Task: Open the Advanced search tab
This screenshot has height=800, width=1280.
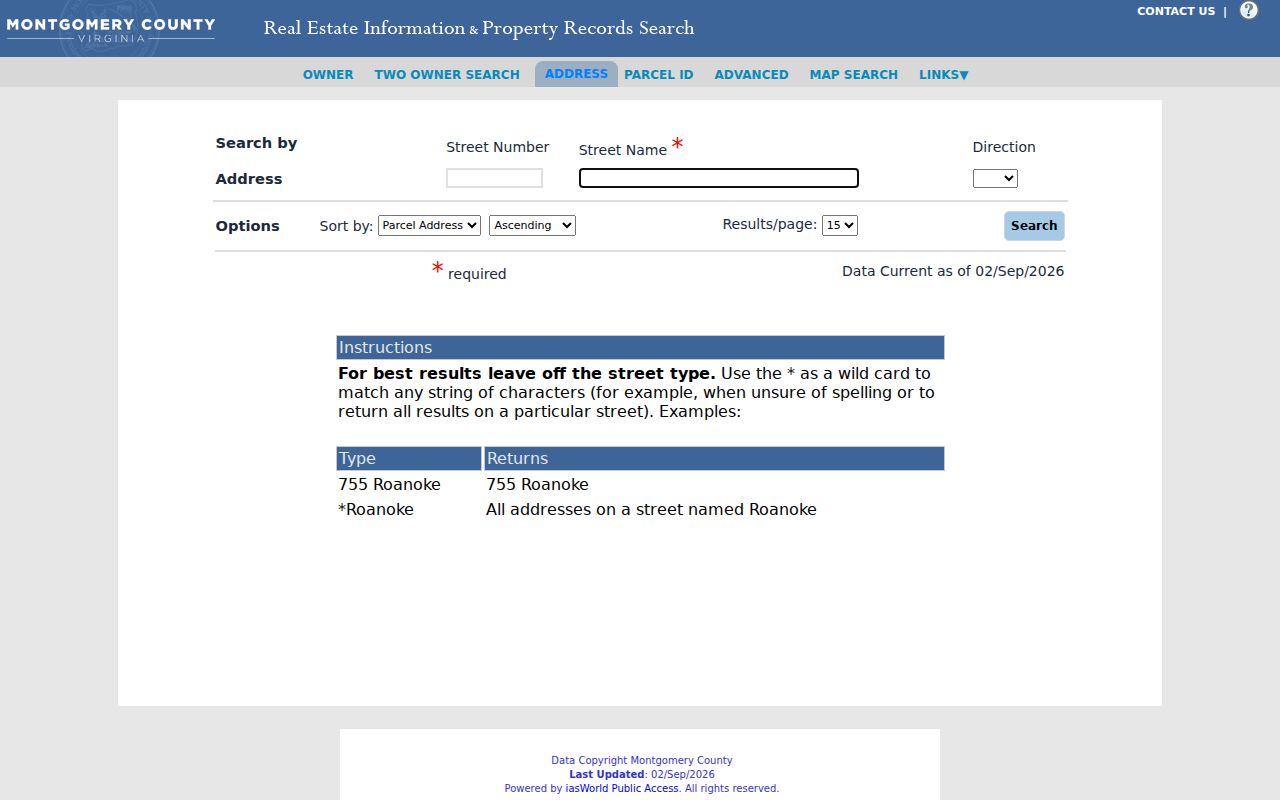Action: click(x=751, y=75)
